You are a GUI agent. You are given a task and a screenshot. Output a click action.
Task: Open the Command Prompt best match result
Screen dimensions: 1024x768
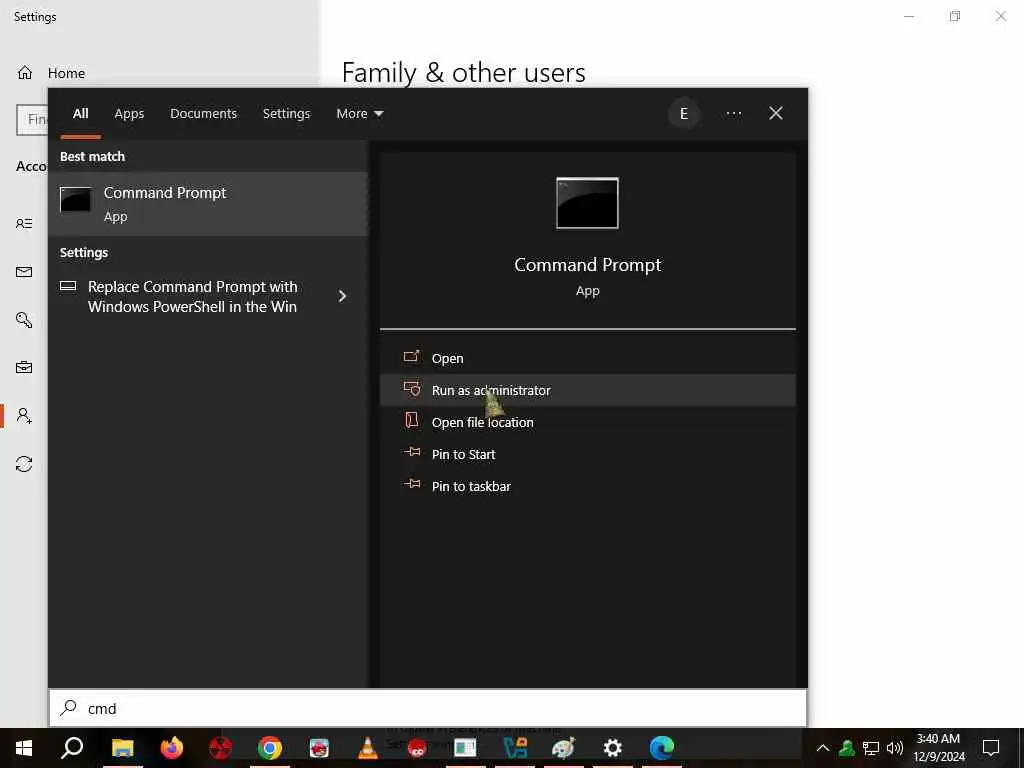point(208,203)
